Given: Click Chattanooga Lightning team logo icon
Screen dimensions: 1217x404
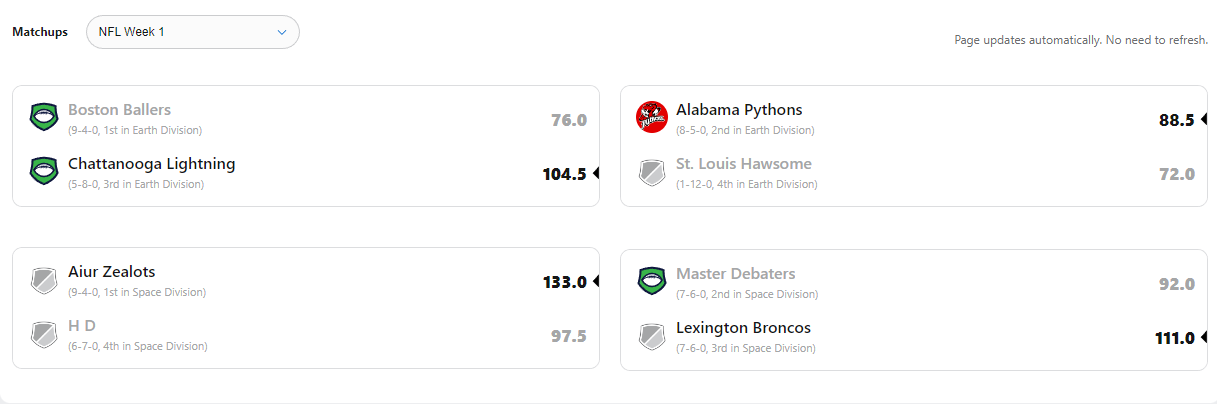Looking at the screenshot, I should click(x=43, y=172).
